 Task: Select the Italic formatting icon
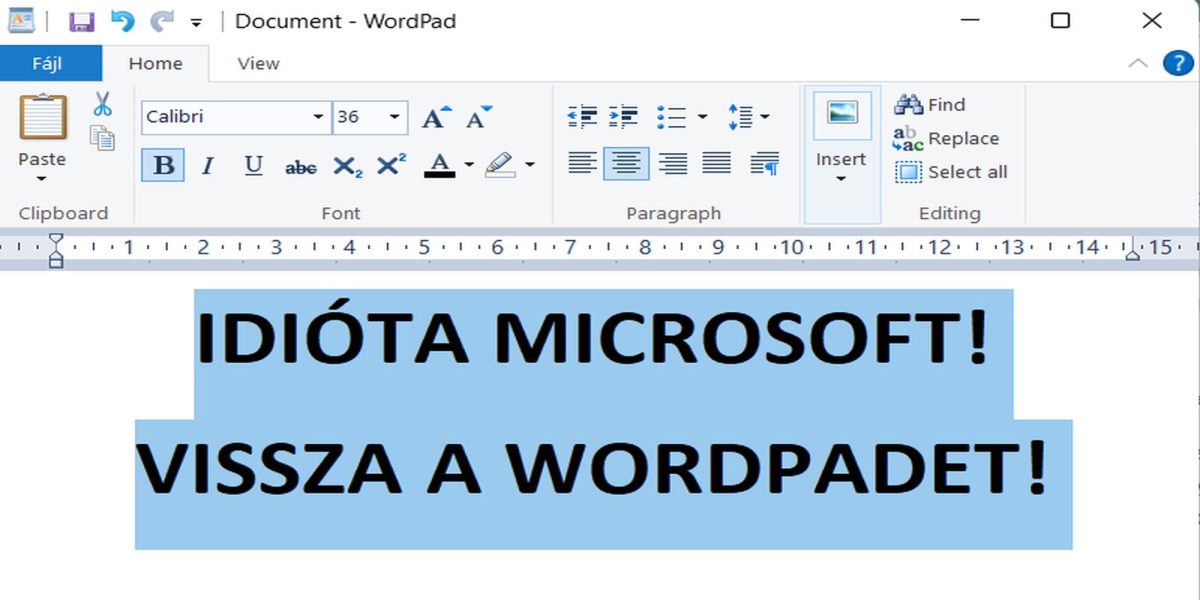pyautogui.click(x=207, y=165)
